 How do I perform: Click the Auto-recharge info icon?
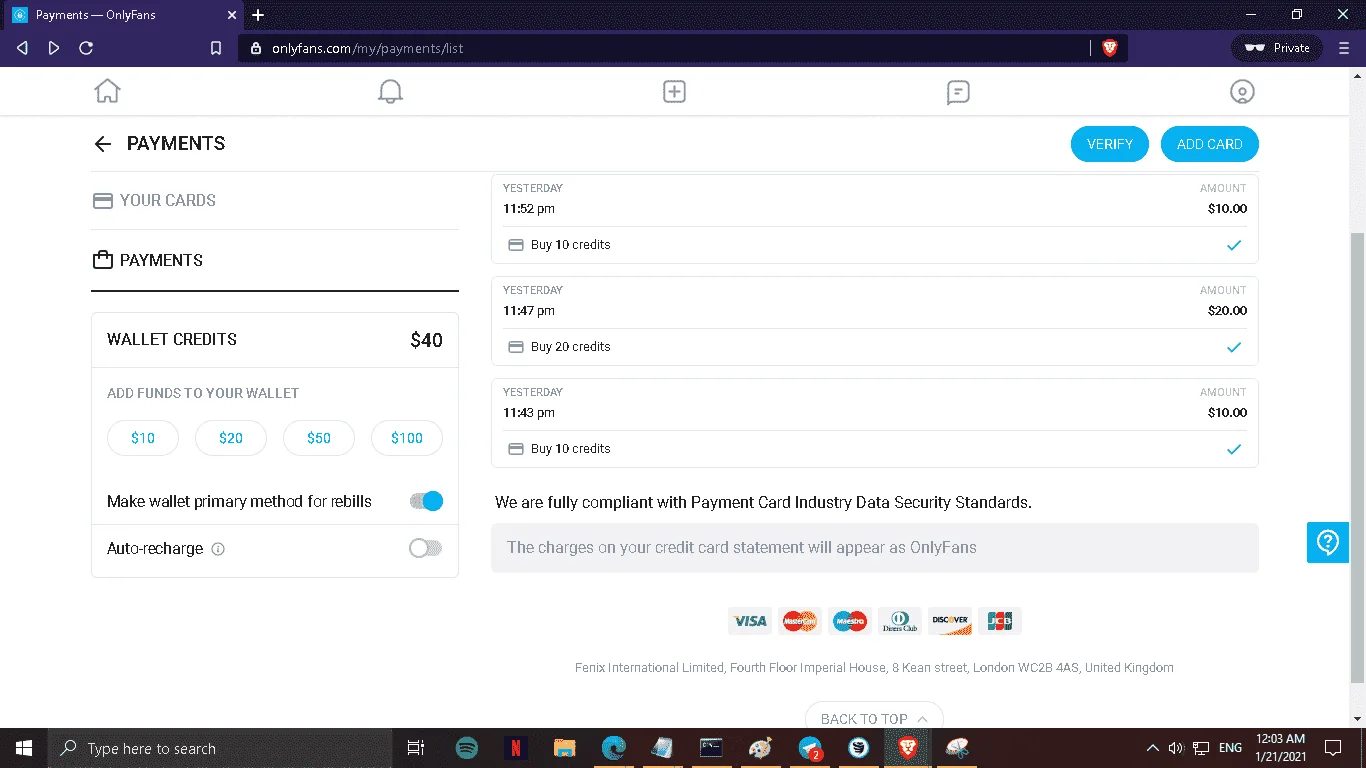click(x=218, y=549)
